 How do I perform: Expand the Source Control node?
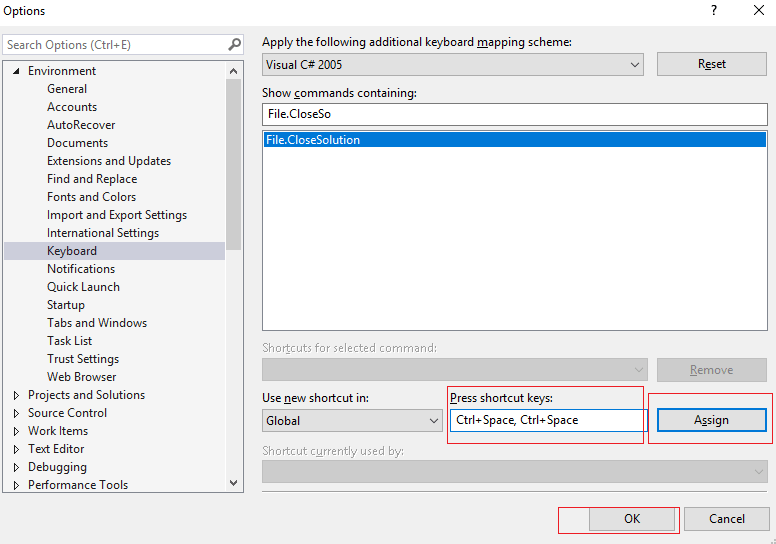point(16,413)
